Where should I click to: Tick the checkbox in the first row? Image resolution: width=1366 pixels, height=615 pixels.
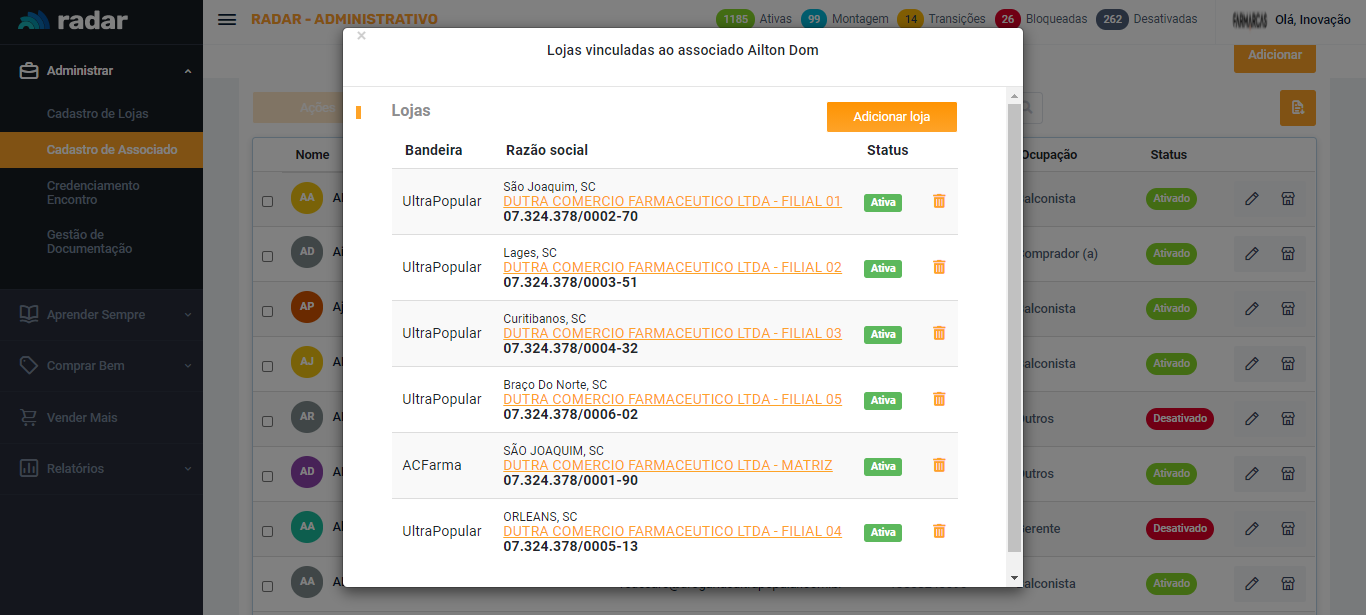click(267, 201)
